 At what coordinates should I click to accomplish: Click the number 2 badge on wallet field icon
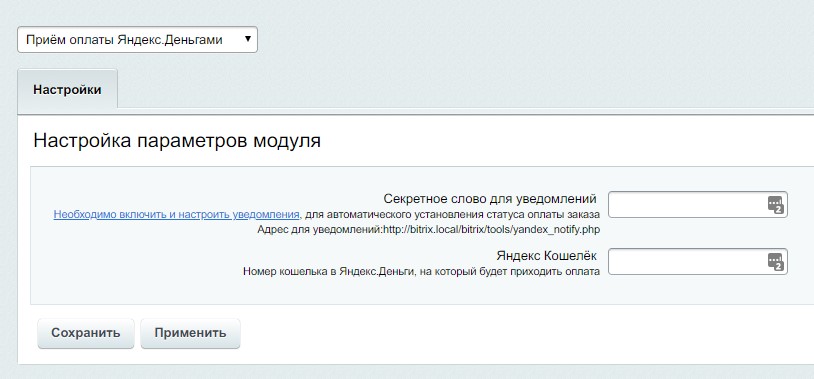pos(779,266)
